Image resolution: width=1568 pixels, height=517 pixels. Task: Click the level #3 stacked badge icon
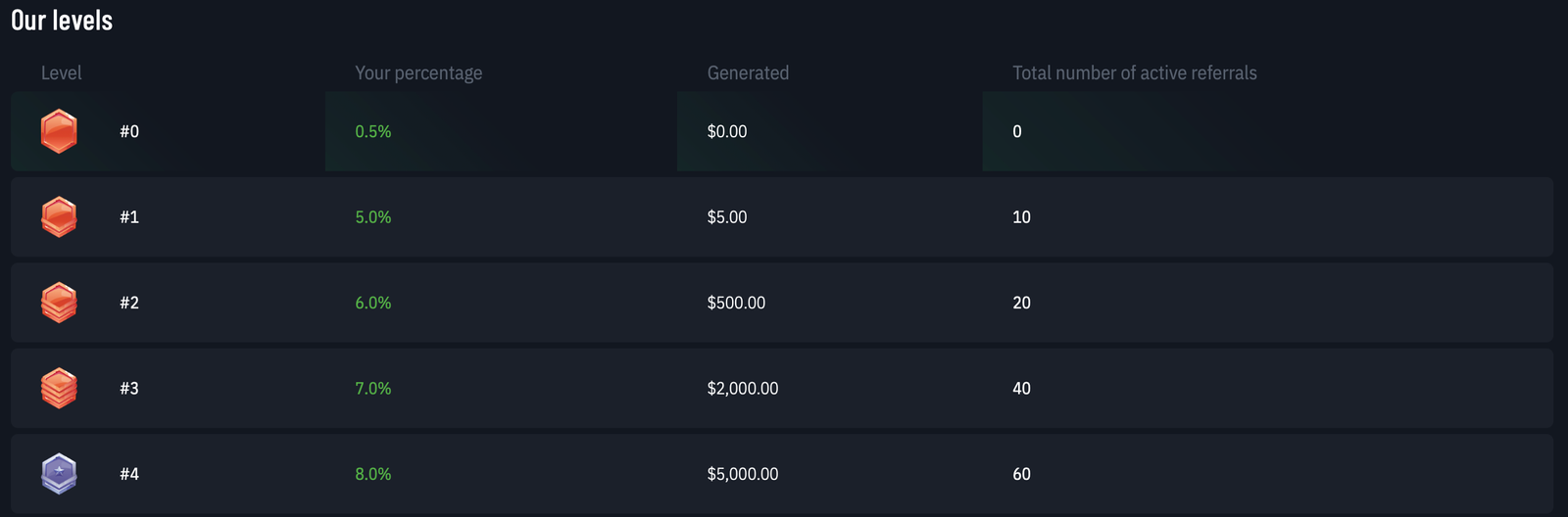click(x=59, y=388)
